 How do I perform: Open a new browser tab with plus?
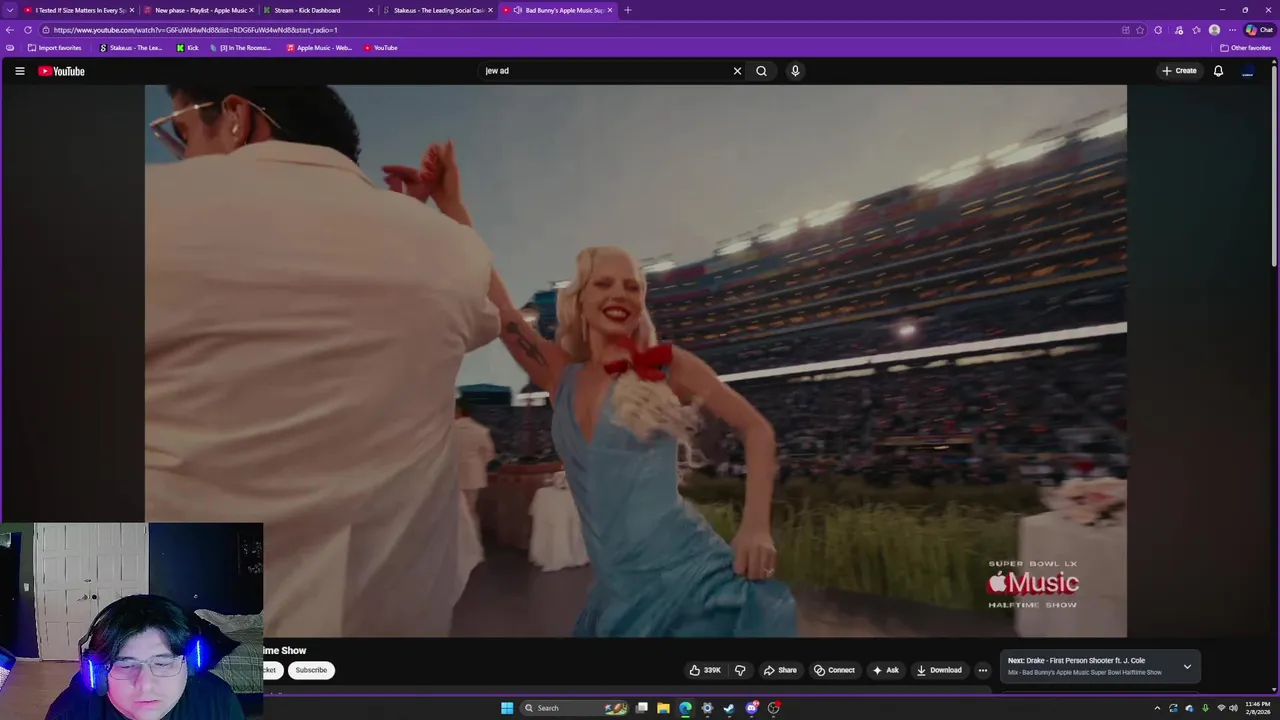coord(628,10)
